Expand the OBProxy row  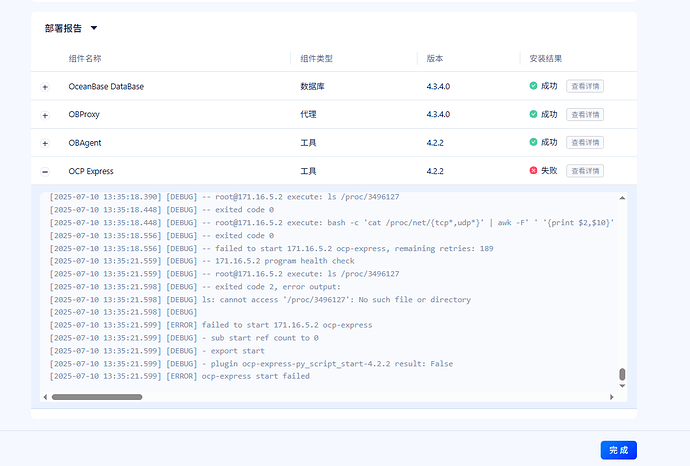[x=45, y=115]
